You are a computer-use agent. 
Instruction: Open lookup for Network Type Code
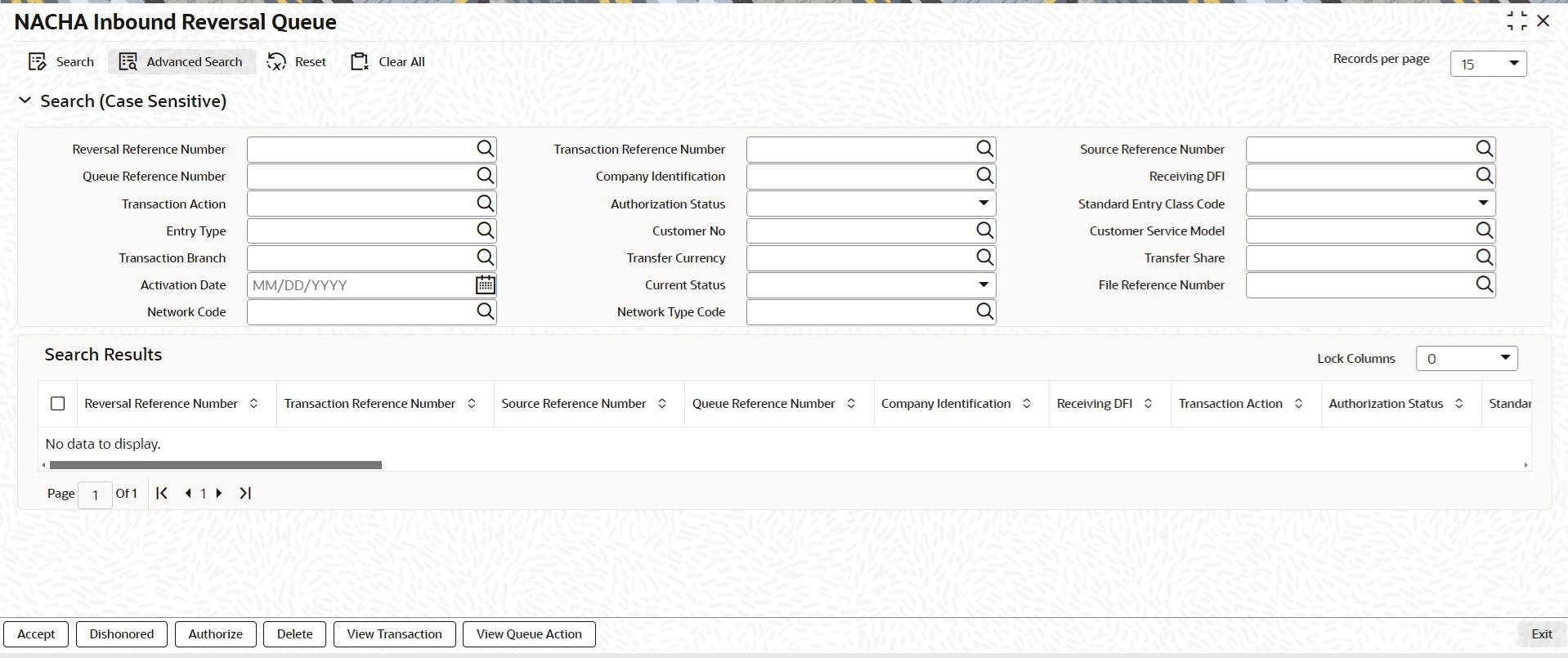[985, 311]
